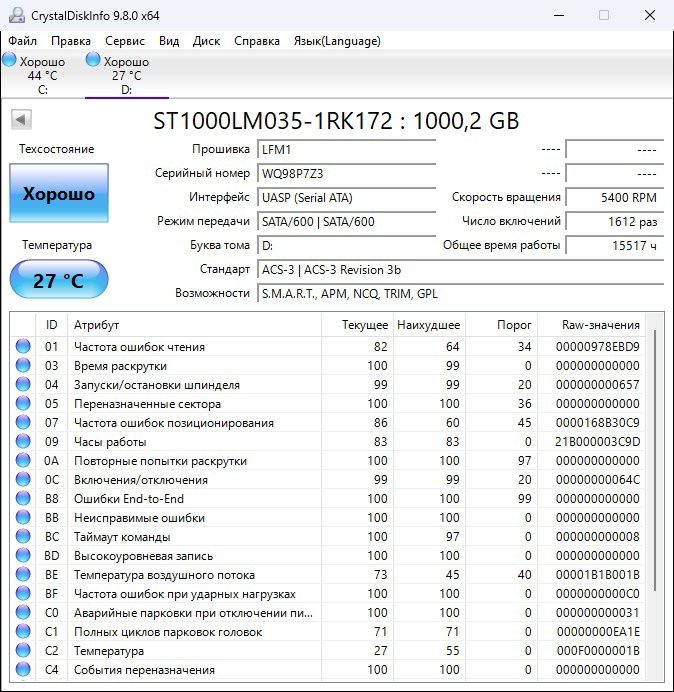The image size is (674, 692).
Task: Select the C: drive status orb
Action: (x=9, y=60)
